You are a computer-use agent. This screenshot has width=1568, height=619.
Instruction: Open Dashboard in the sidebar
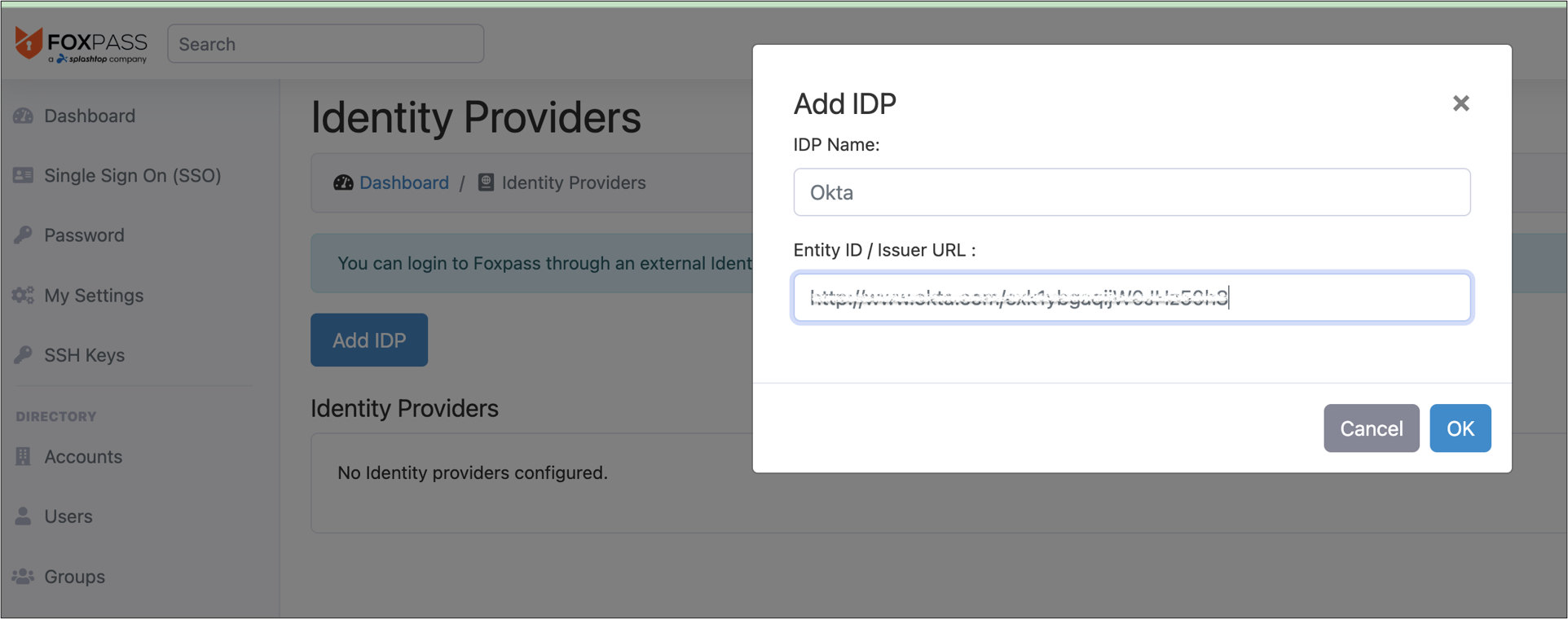coord(90,116)
